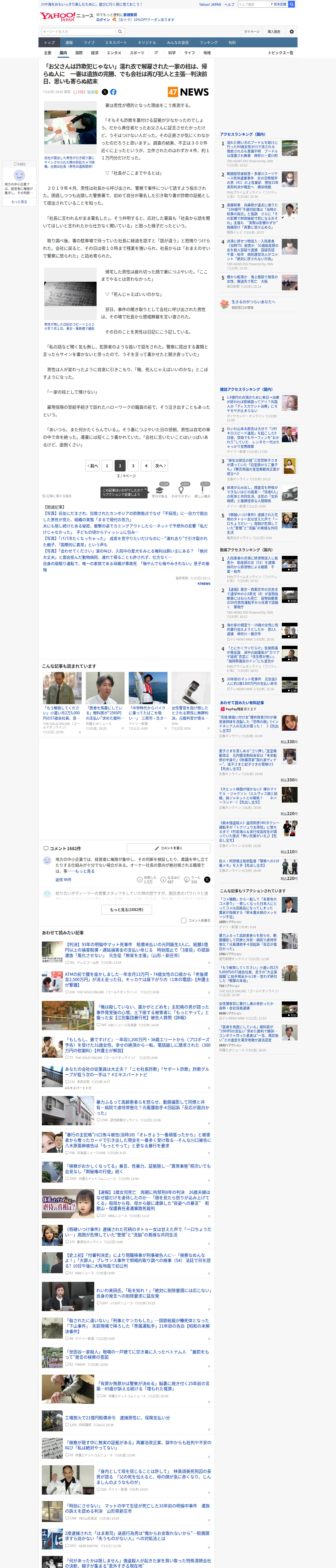336x1568 pixels.
Task: Click the ヘルプ link in top bar
Action: click(x=229, y=4)
